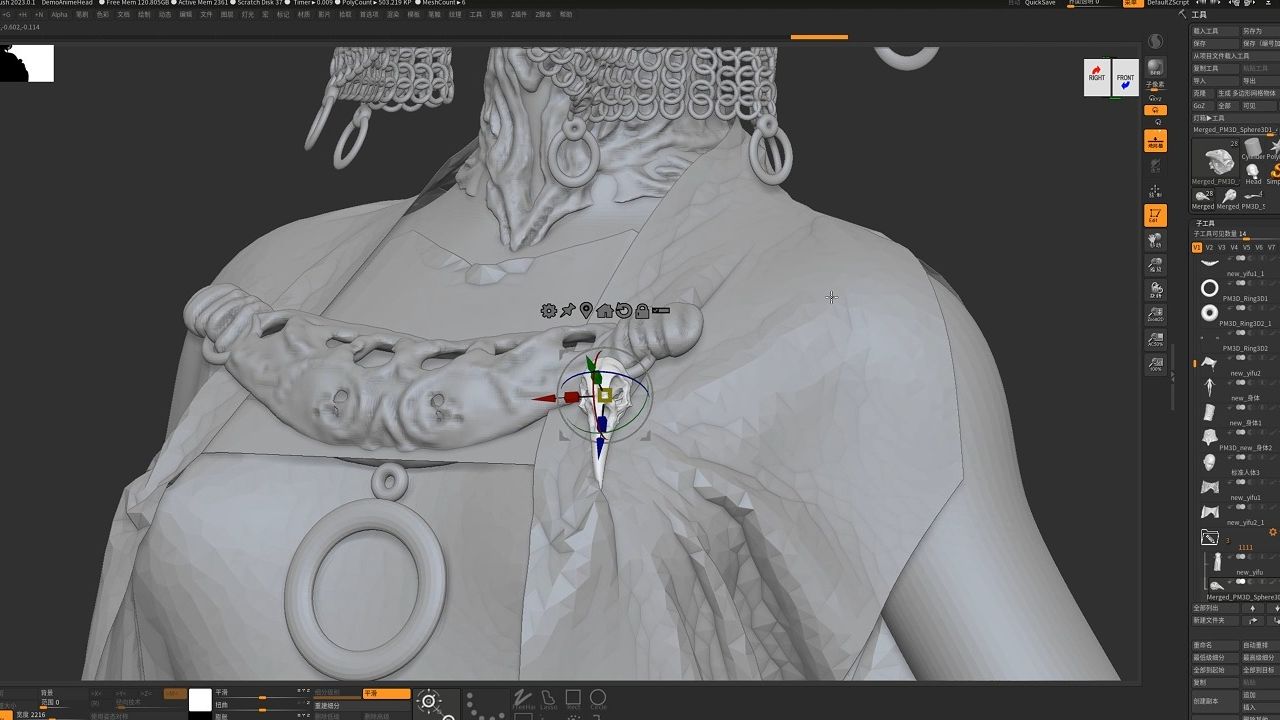Toggle the gizmo lock icon
The image size is (1280, 720).
coord(642,311)
